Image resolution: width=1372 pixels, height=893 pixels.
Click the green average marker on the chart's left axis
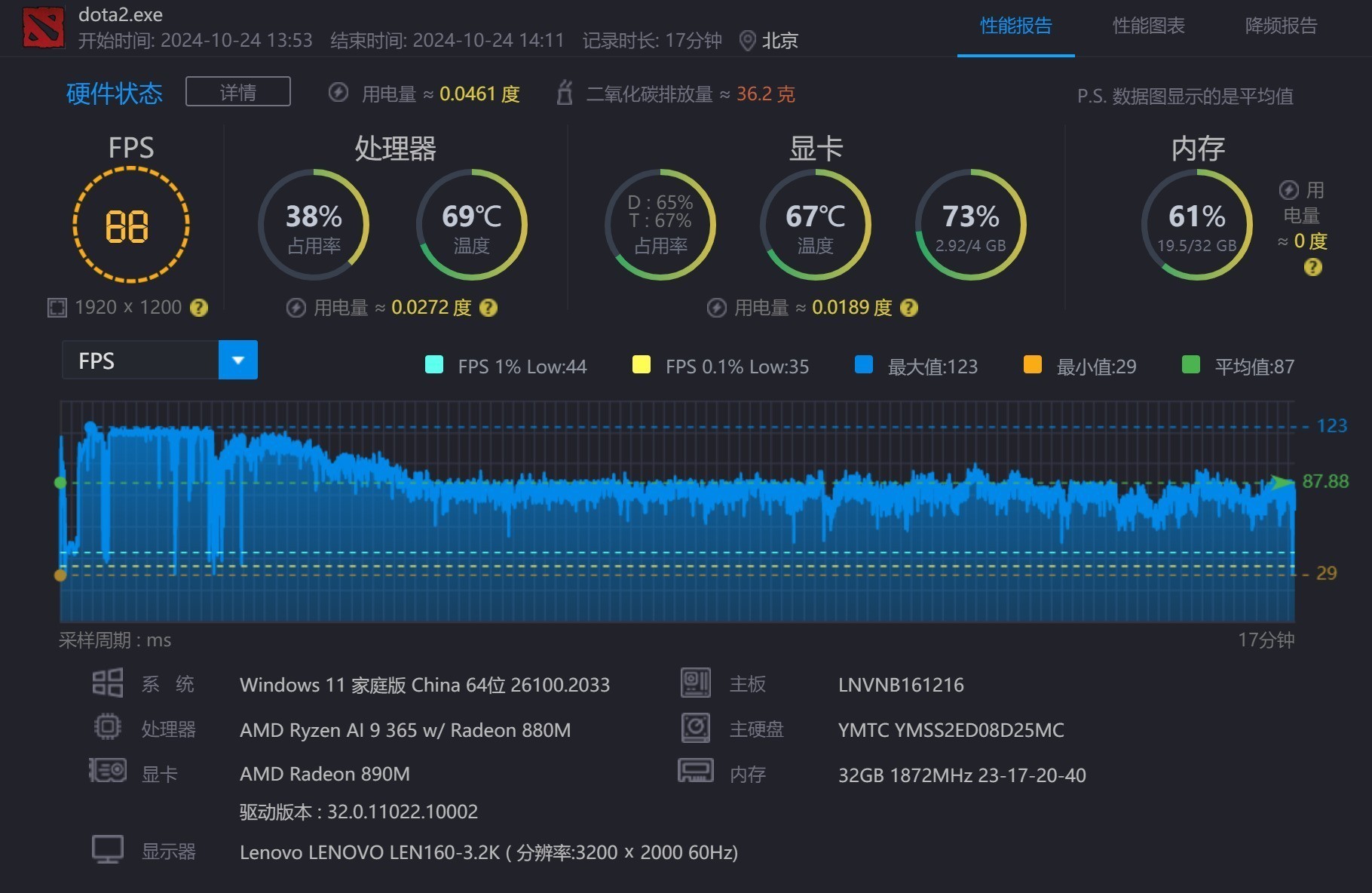[x=60, y=483]
